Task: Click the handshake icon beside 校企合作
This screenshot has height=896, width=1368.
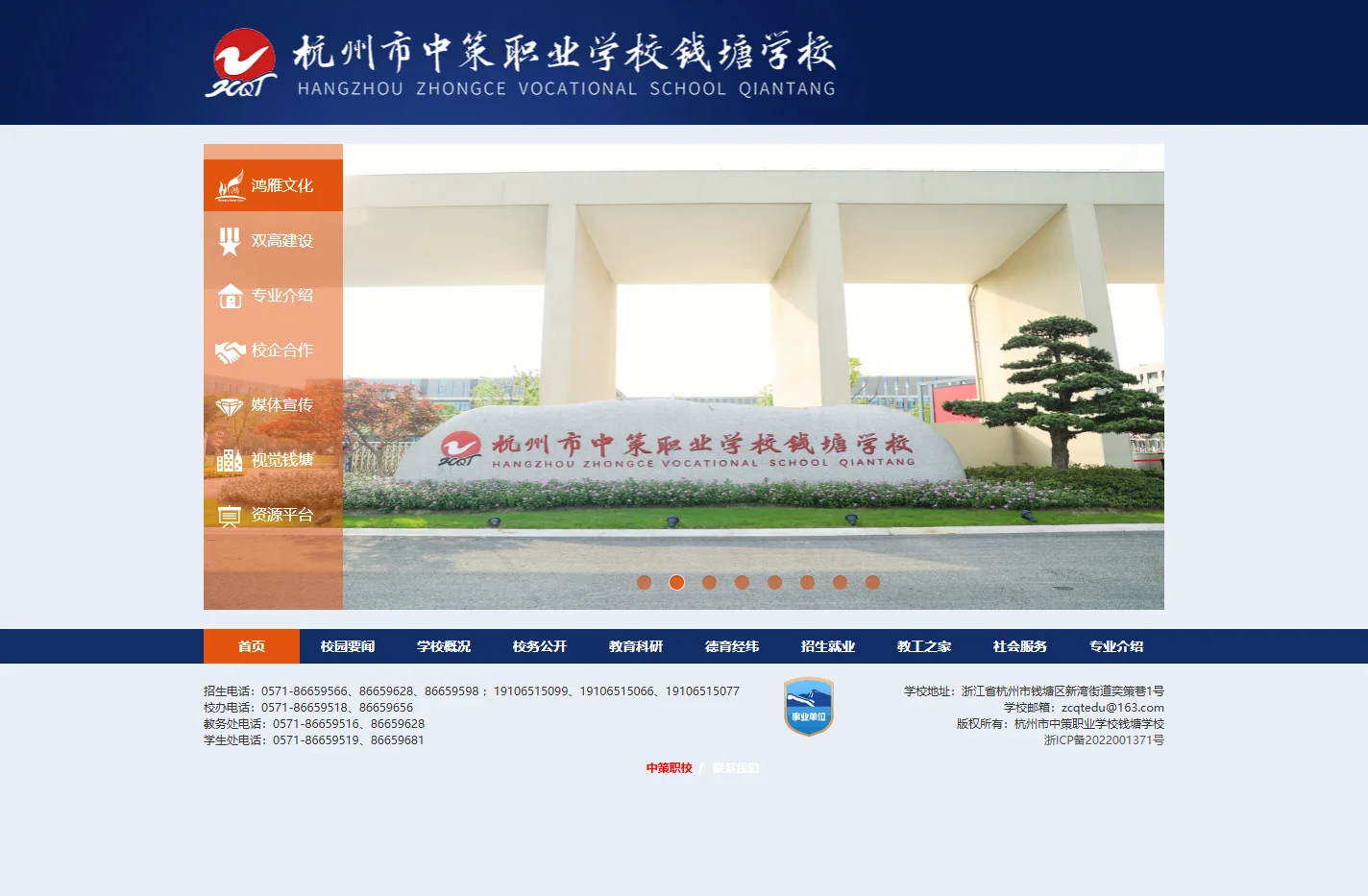Action: coord(230,351)
